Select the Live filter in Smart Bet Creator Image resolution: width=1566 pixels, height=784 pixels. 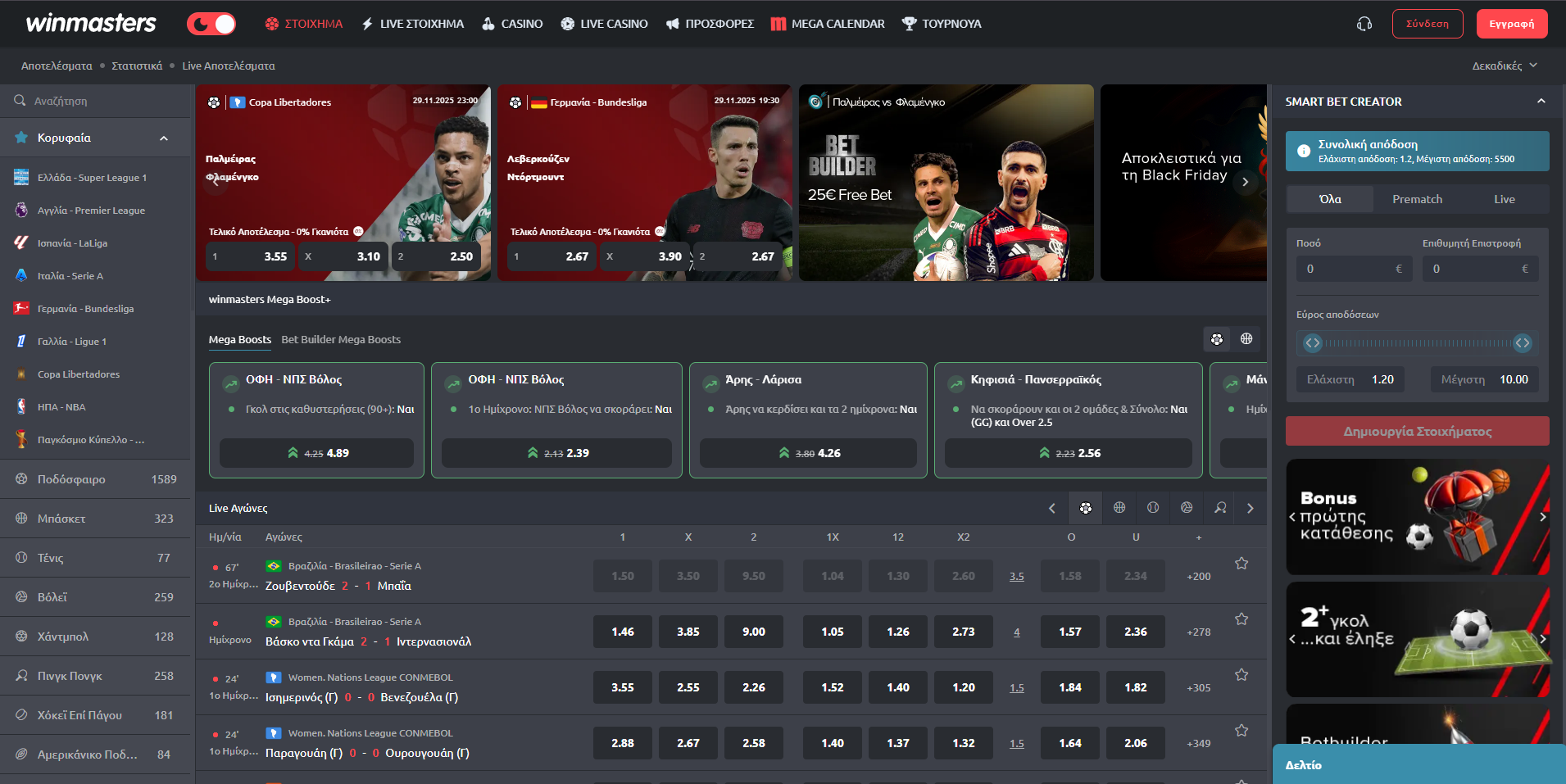[x=1504, y=199]
